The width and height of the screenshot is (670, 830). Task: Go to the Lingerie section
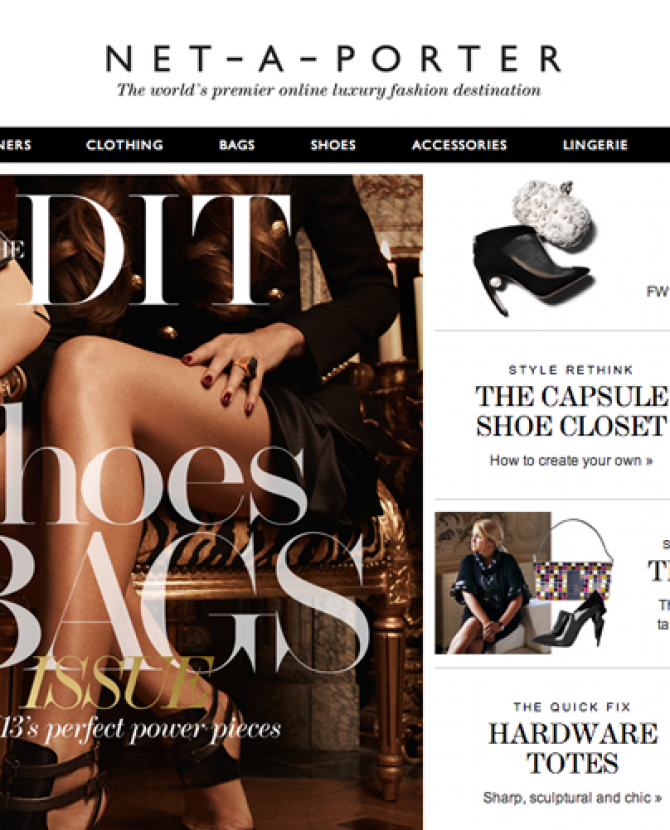(595, 145)
